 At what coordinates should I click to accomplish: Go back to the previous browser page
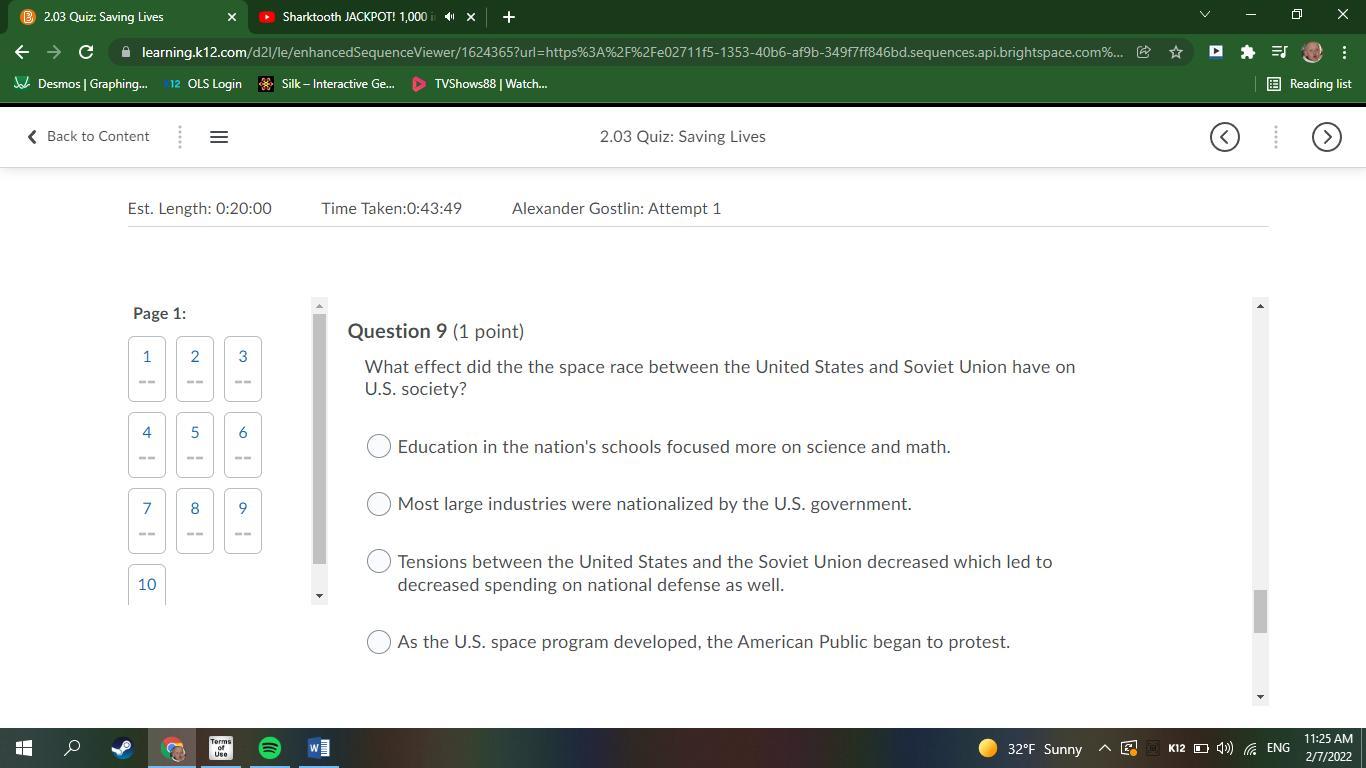22,52
